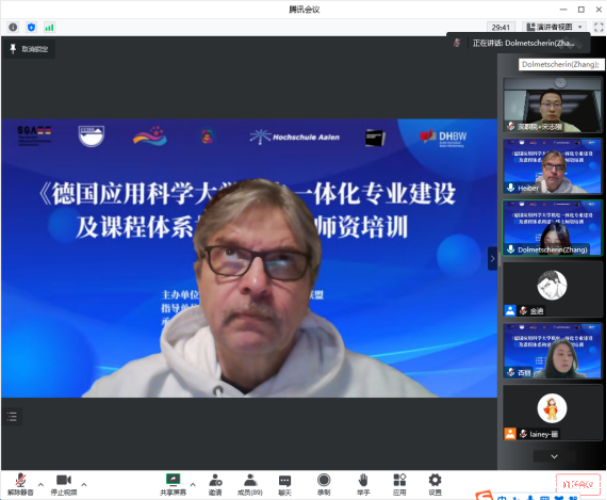Screen dimensions: 607x500
Task: Collapse the participant video sidebar
Action: [491, 258]
